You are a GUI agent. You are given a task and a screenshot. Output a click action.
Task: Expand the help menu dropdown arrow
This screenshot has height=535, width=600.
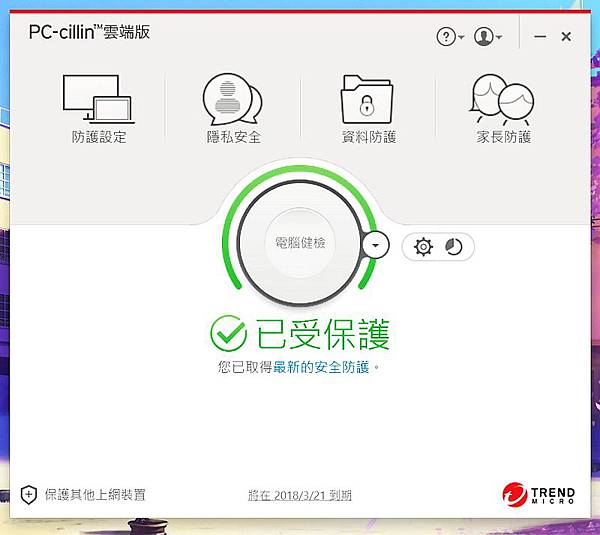461,37
